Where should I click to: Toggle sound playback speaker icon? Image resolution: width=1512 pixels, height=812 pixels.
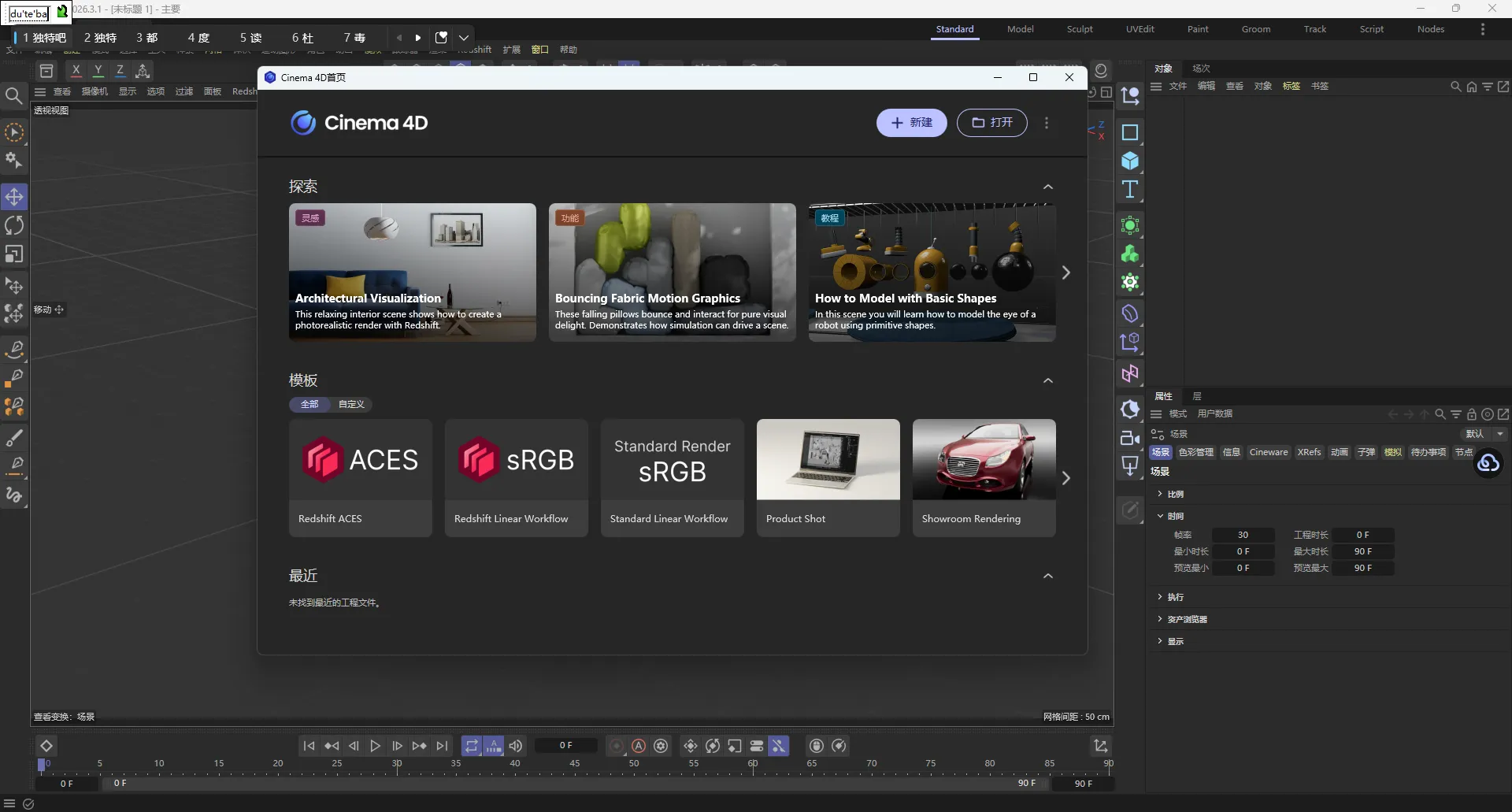click(x=516, y=746)
